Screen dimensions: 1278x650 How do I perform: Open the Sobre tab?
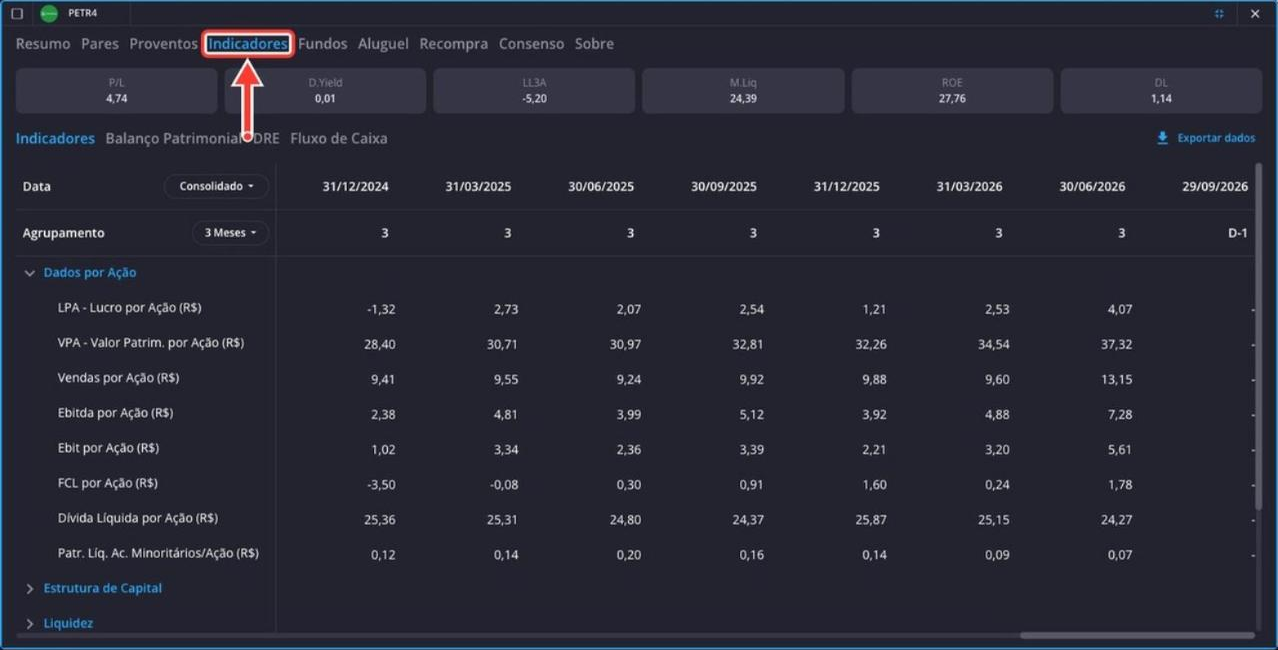[594, 44]
